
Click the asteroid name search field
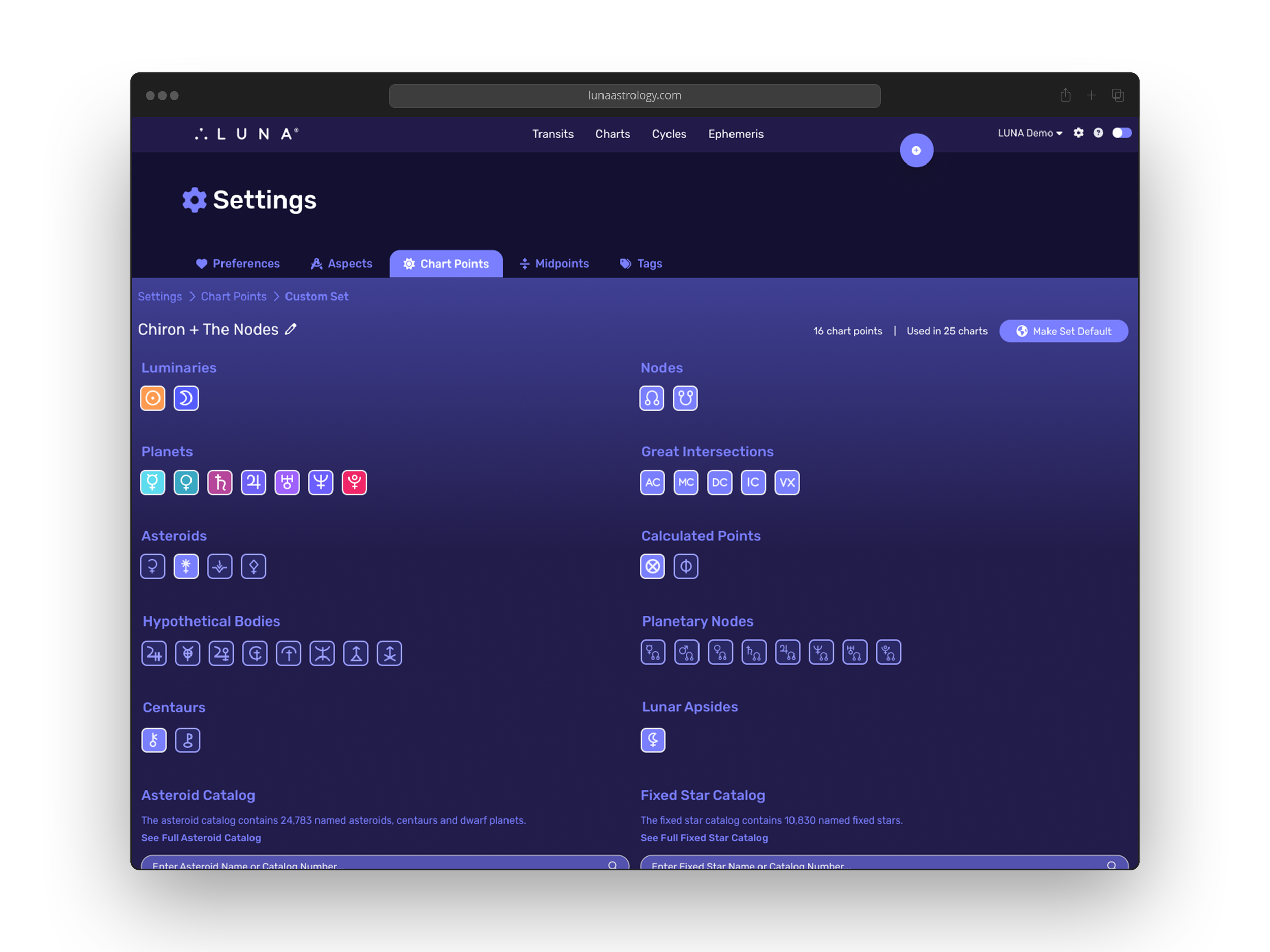coord(373,864)
